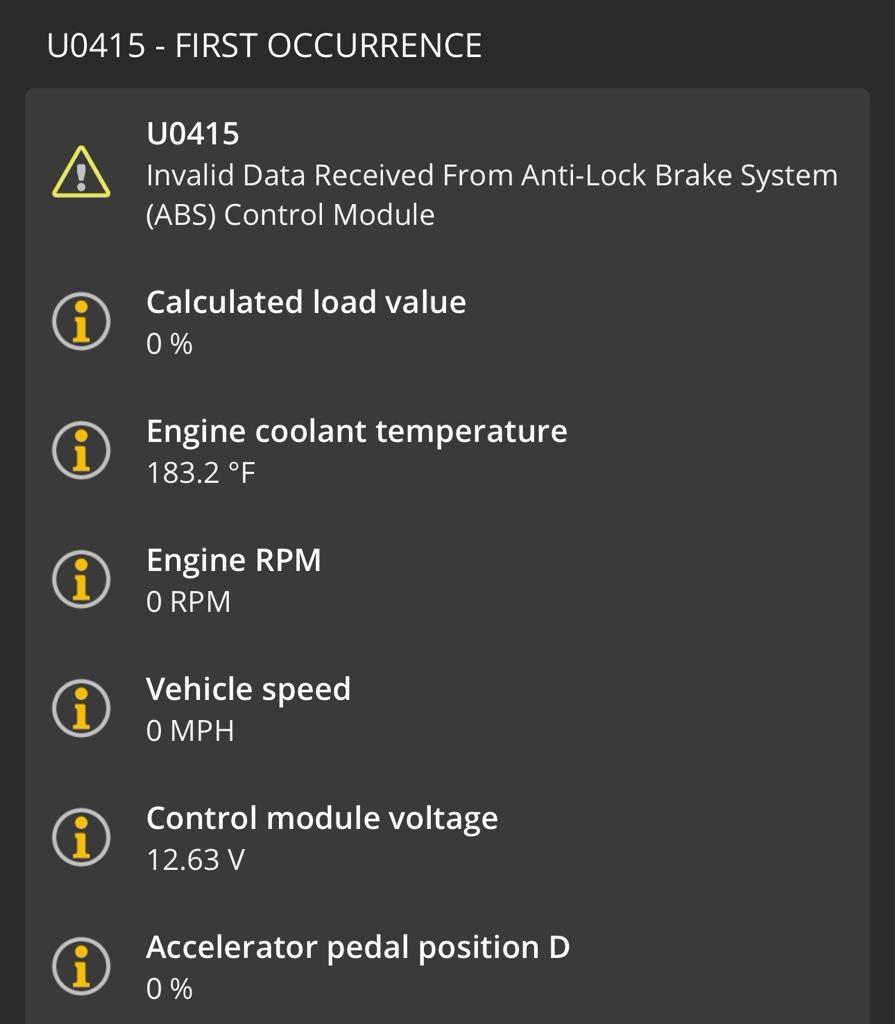This screenshot has height=1024, width=895.
Task: Click the 183.2 °F coolant reading
Action: (x=201, y=473)
